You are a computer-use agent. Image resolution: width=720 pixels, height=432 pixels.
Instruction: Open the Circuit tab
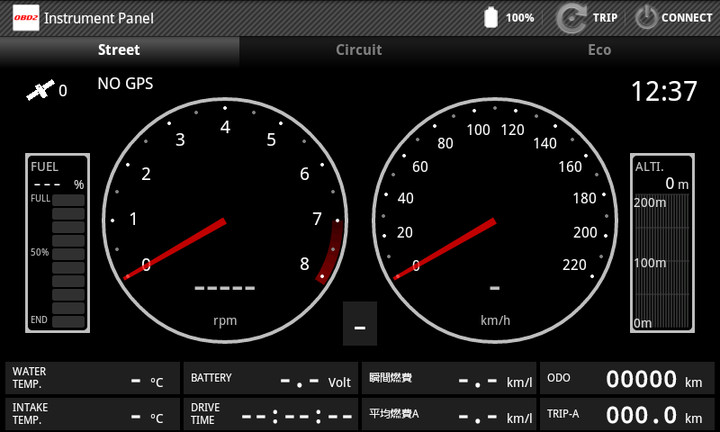pos(359,50)
